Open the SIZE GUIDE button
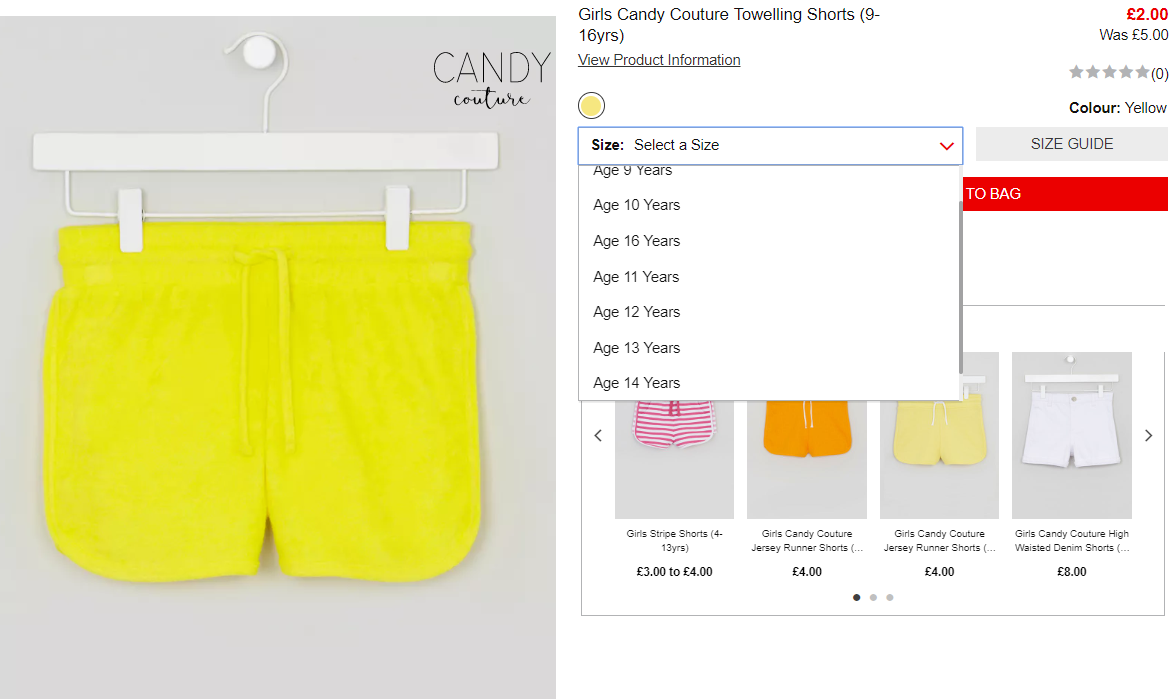Viewport: 1171px width, 699px height. tap(1072, 144)
